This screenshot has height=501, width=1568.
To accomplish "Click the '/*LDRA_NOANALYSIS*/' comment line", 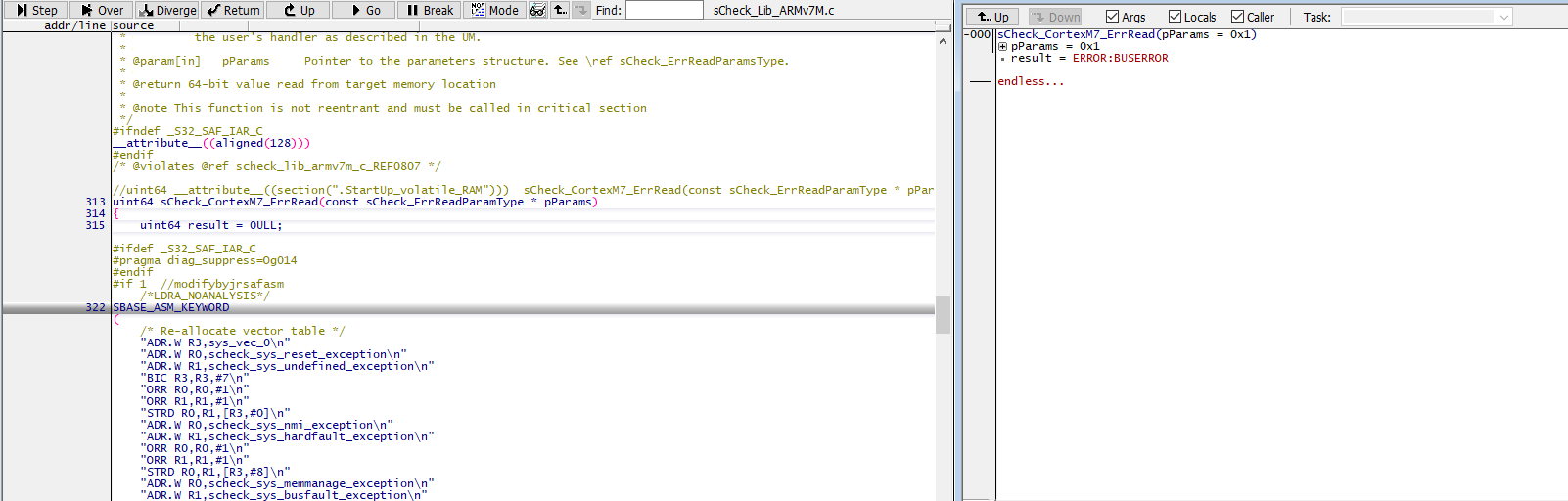I will point(205,296).
